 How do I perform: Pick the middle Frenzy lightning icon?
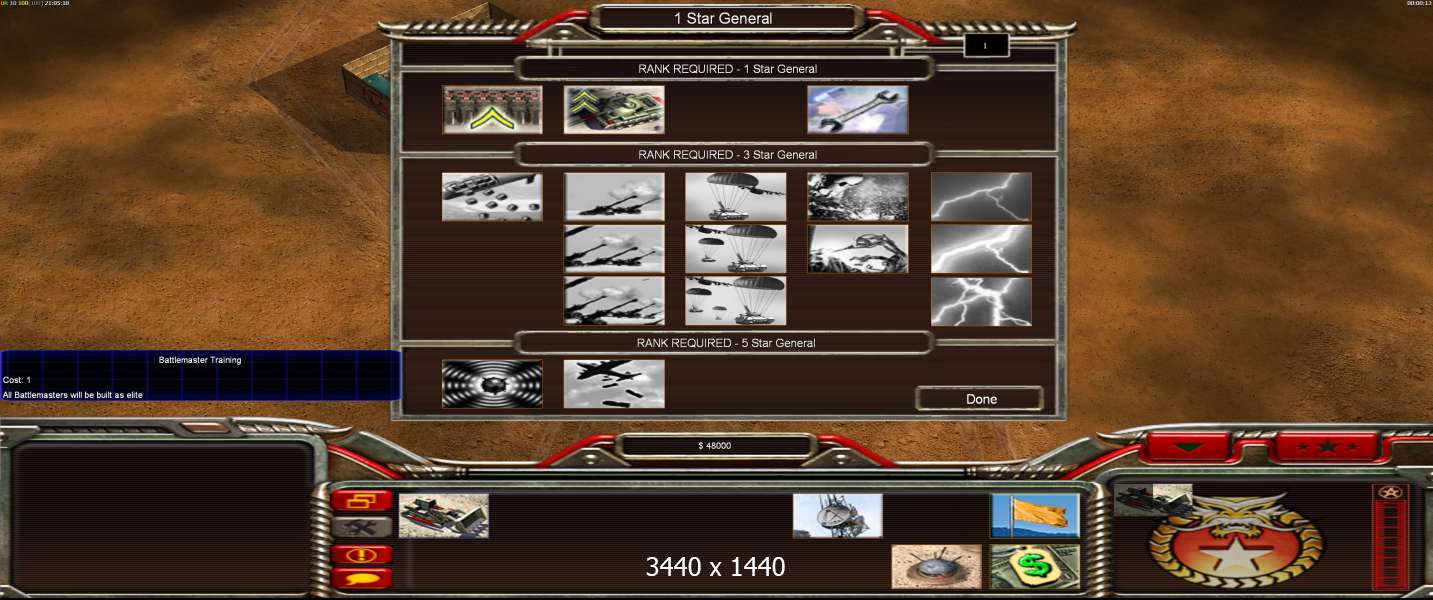coord(981,248)
